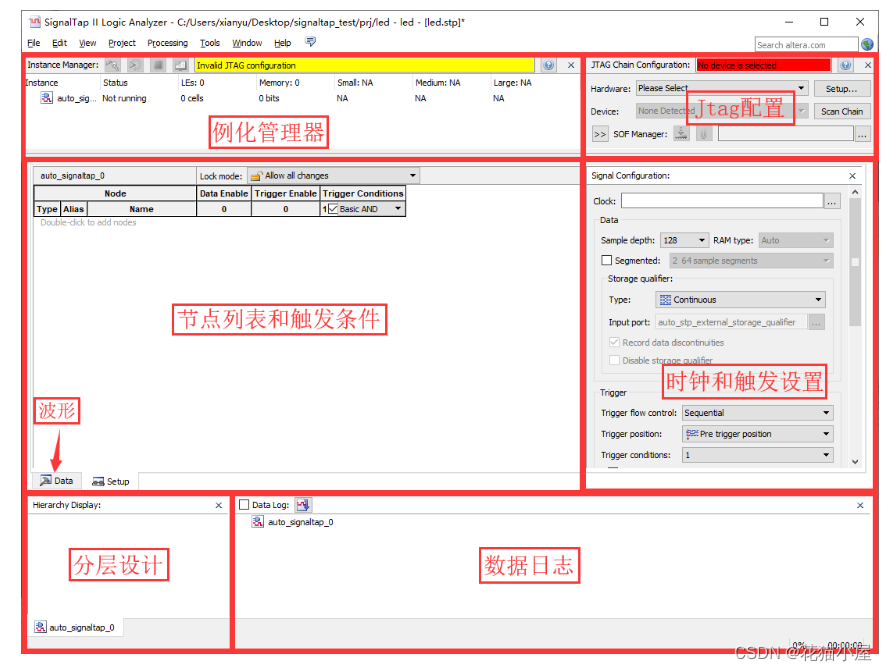
Task: Click the SOF Manager program device icon
Action: pos(681,134)
